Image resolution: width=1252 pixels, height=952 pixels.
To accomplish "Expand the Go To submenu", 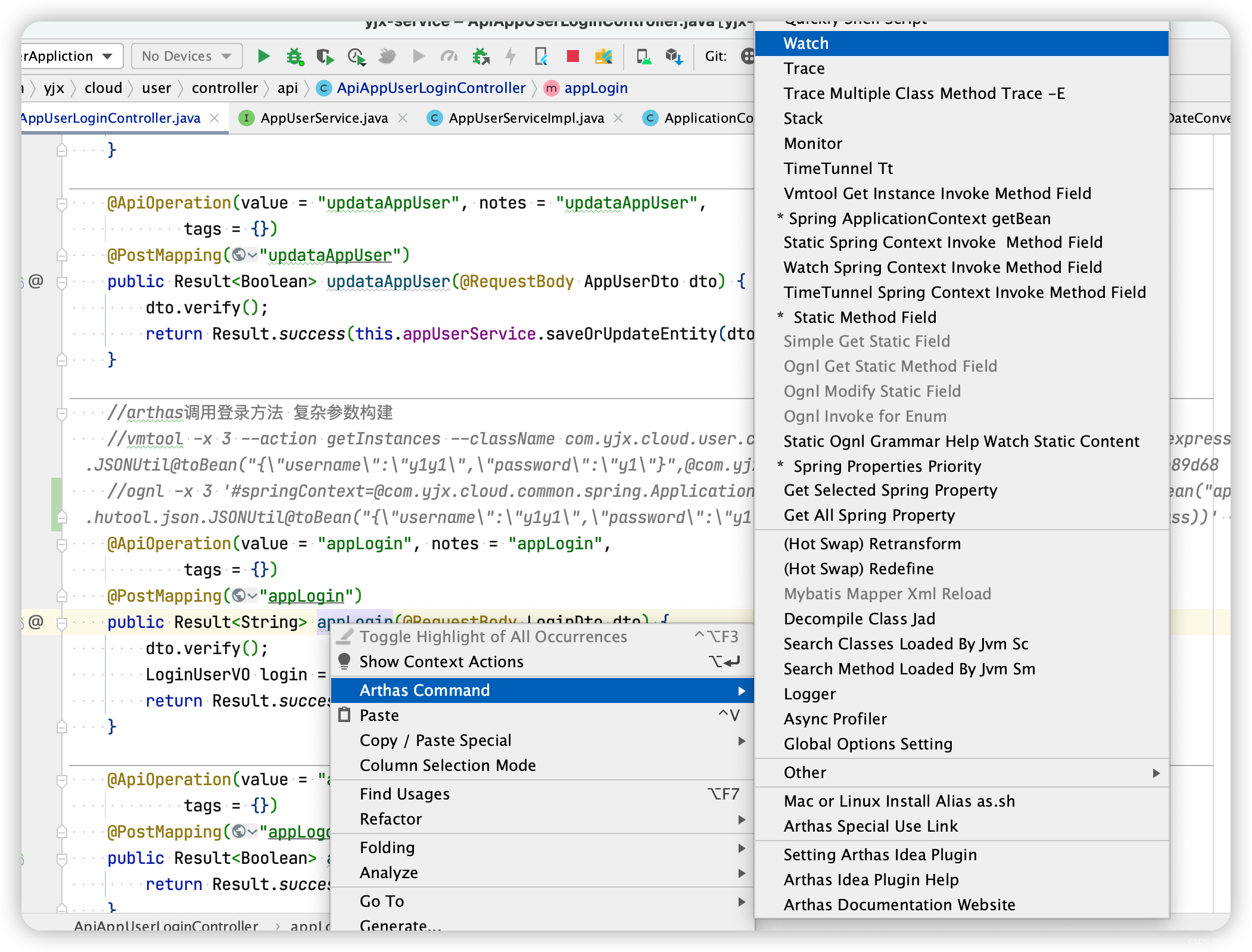I will coord(542,901).
